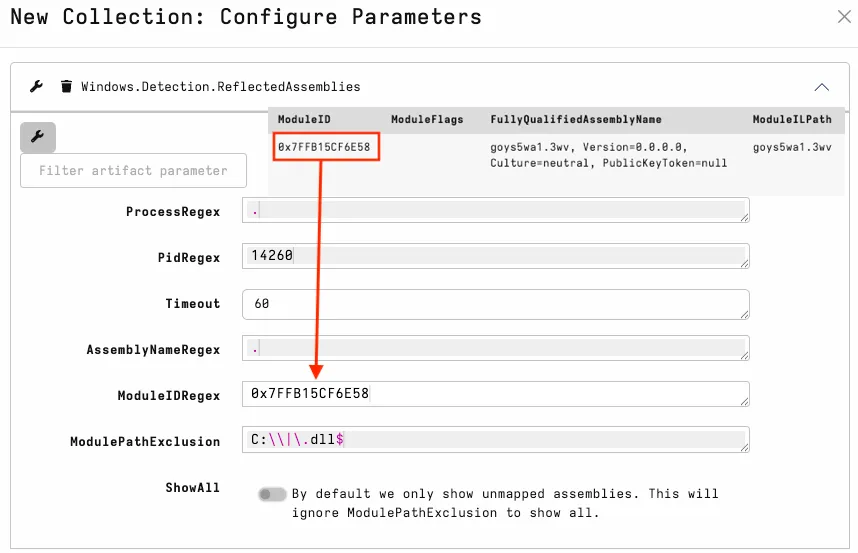Viewport: 858px width, 553px height.
Task: Click the ModuleIDRegex text field
Action: coord(495,394)
